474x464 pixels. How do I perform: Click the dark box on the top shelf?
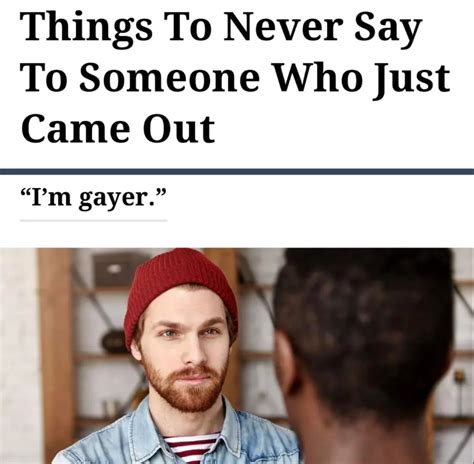click(x=115, y=269)
